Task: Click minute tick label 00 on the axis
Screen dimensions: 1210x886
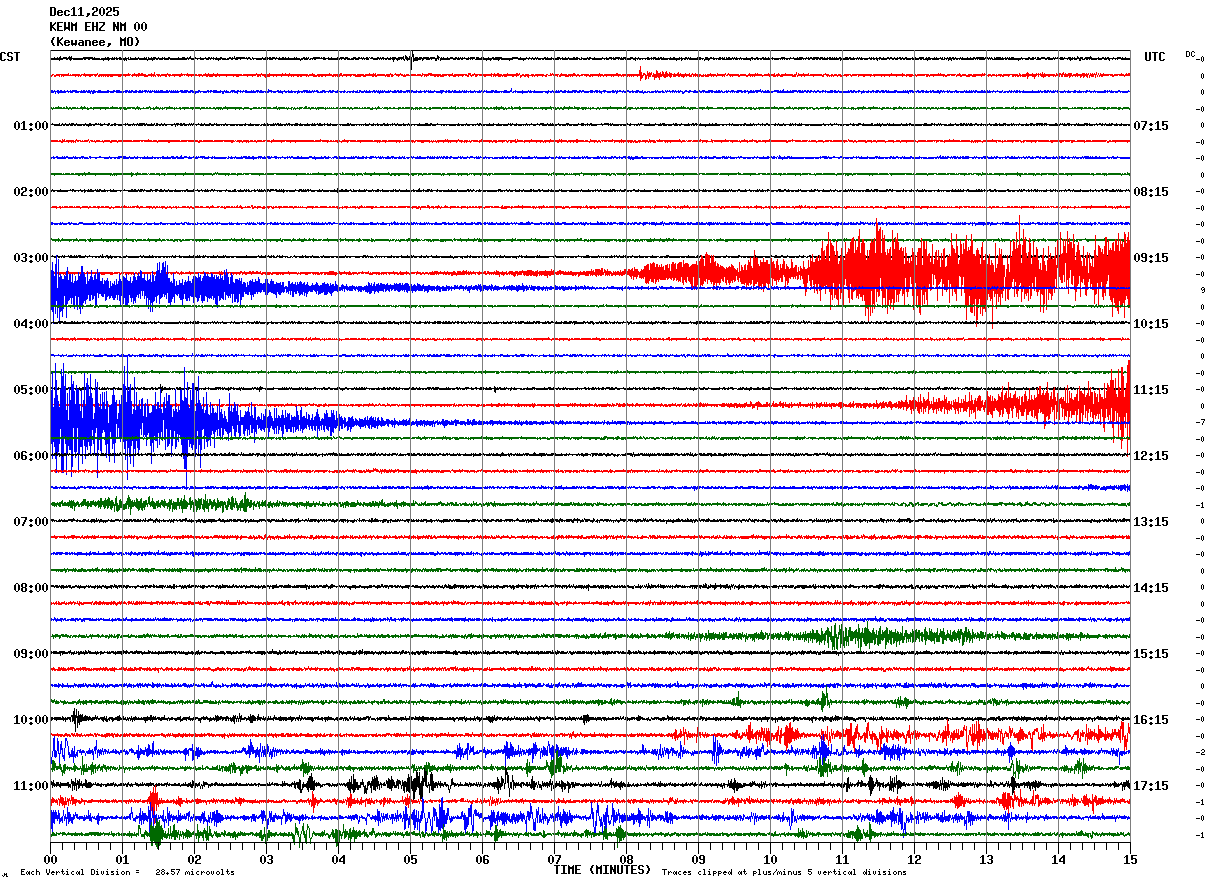Action: click(x=50, y=859)
